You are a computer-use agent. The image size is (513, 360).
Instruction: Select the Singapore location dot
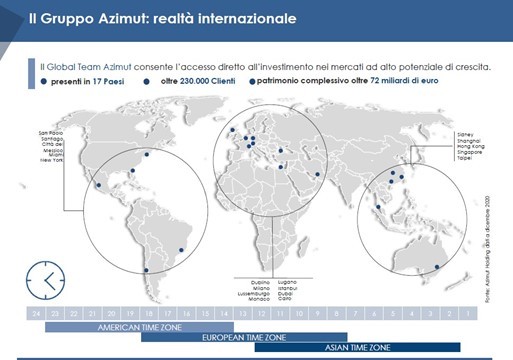pyautogui.click(x=378, y=207)
